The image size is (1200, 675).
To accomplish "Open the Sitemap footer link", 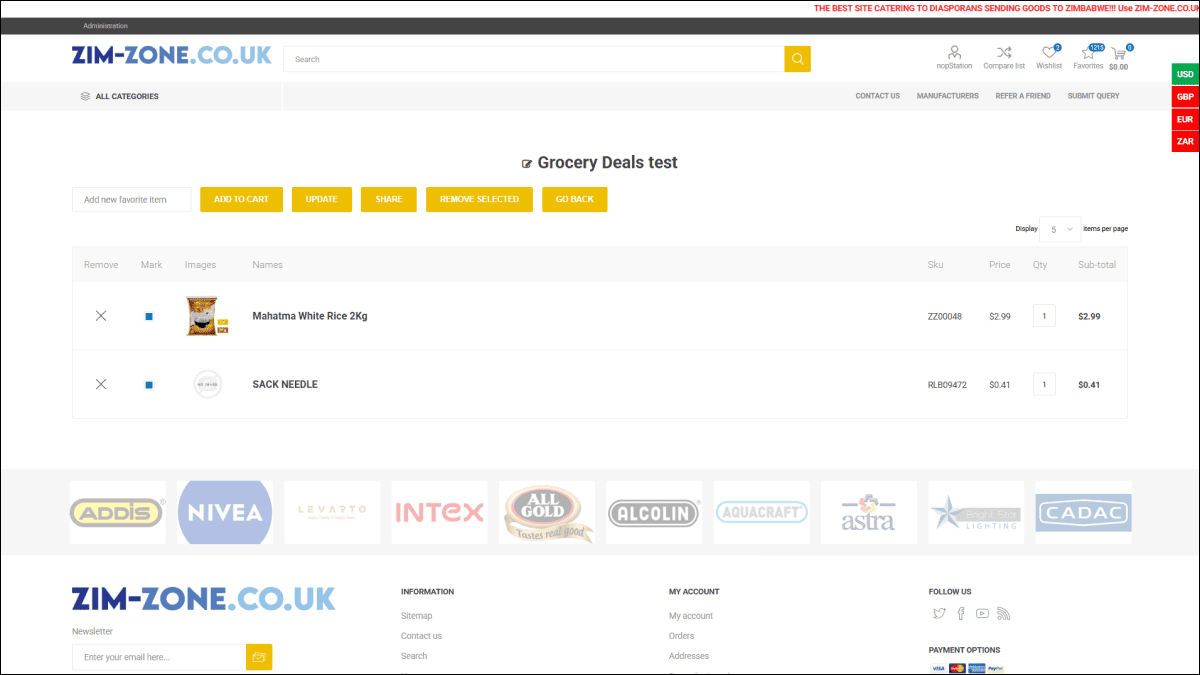I will coord(417,616).
